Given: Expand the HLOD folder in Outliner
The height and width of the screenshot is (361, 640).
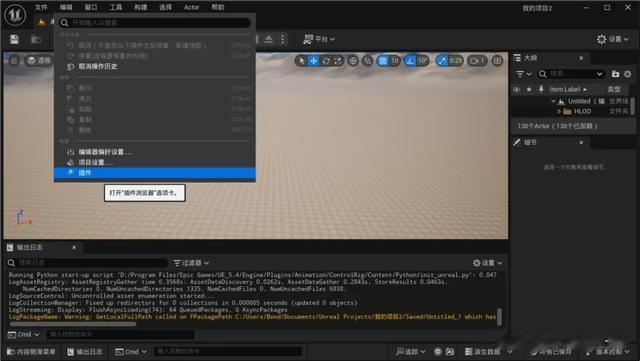Looking at the screenshot, I should 559,111.
